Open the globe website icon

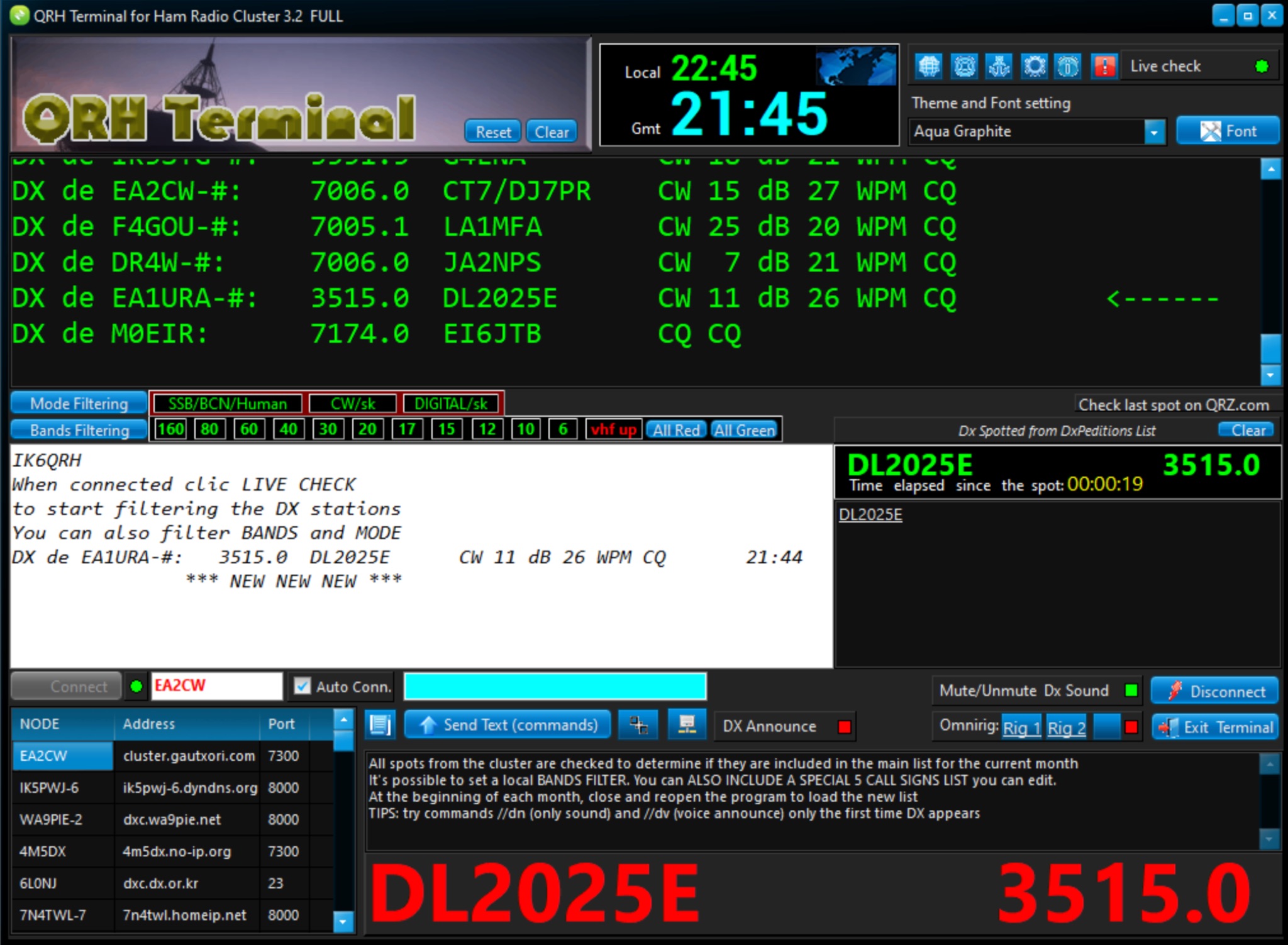[930, 66]
